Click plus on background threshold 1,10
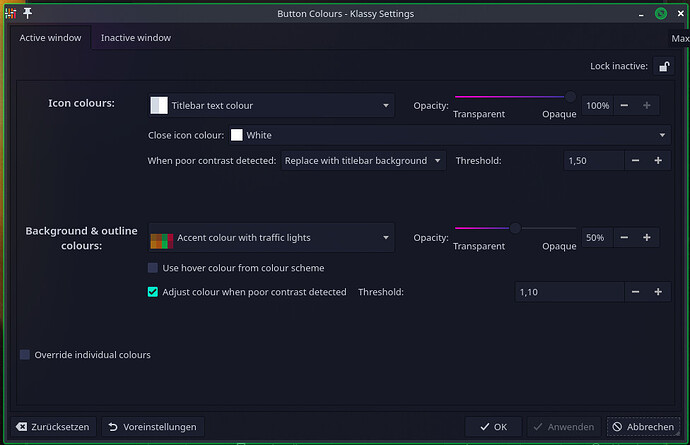690x445 pixels. (x=658, y=292)
